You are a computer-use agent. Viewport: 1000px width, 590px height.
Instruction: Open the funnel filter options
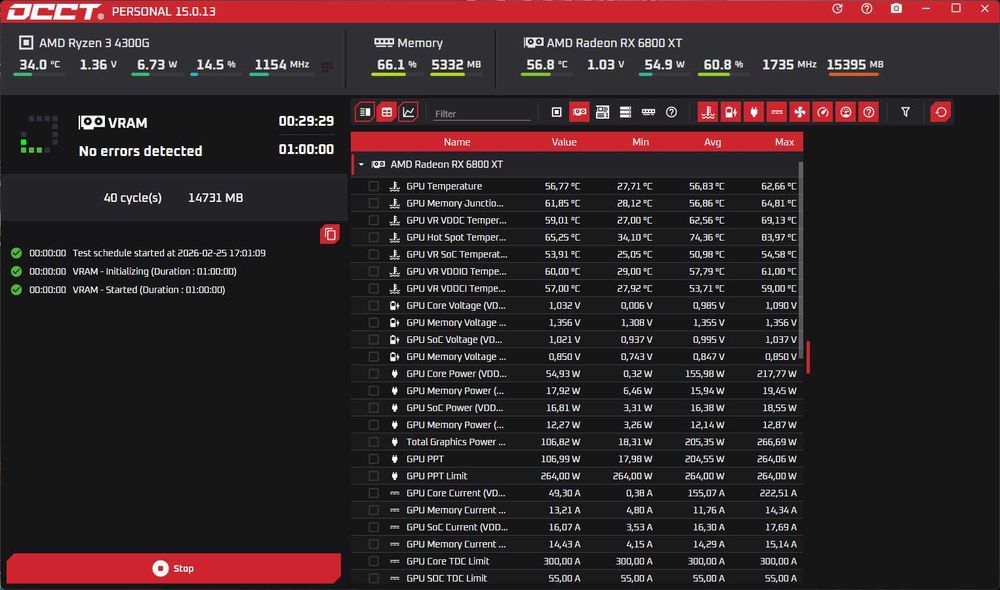pos(905,112)
